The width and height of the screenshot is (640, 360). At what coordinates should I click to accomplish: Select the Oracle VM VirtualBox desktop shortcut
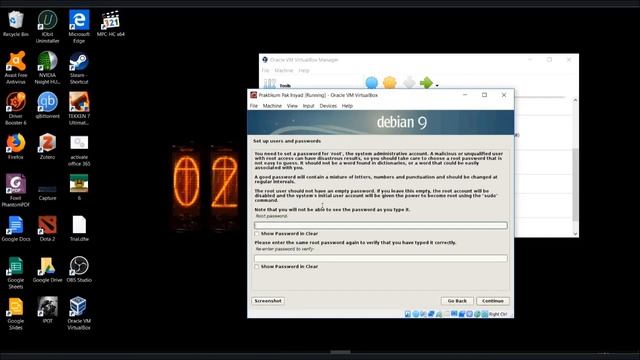(x=79, y=313)
